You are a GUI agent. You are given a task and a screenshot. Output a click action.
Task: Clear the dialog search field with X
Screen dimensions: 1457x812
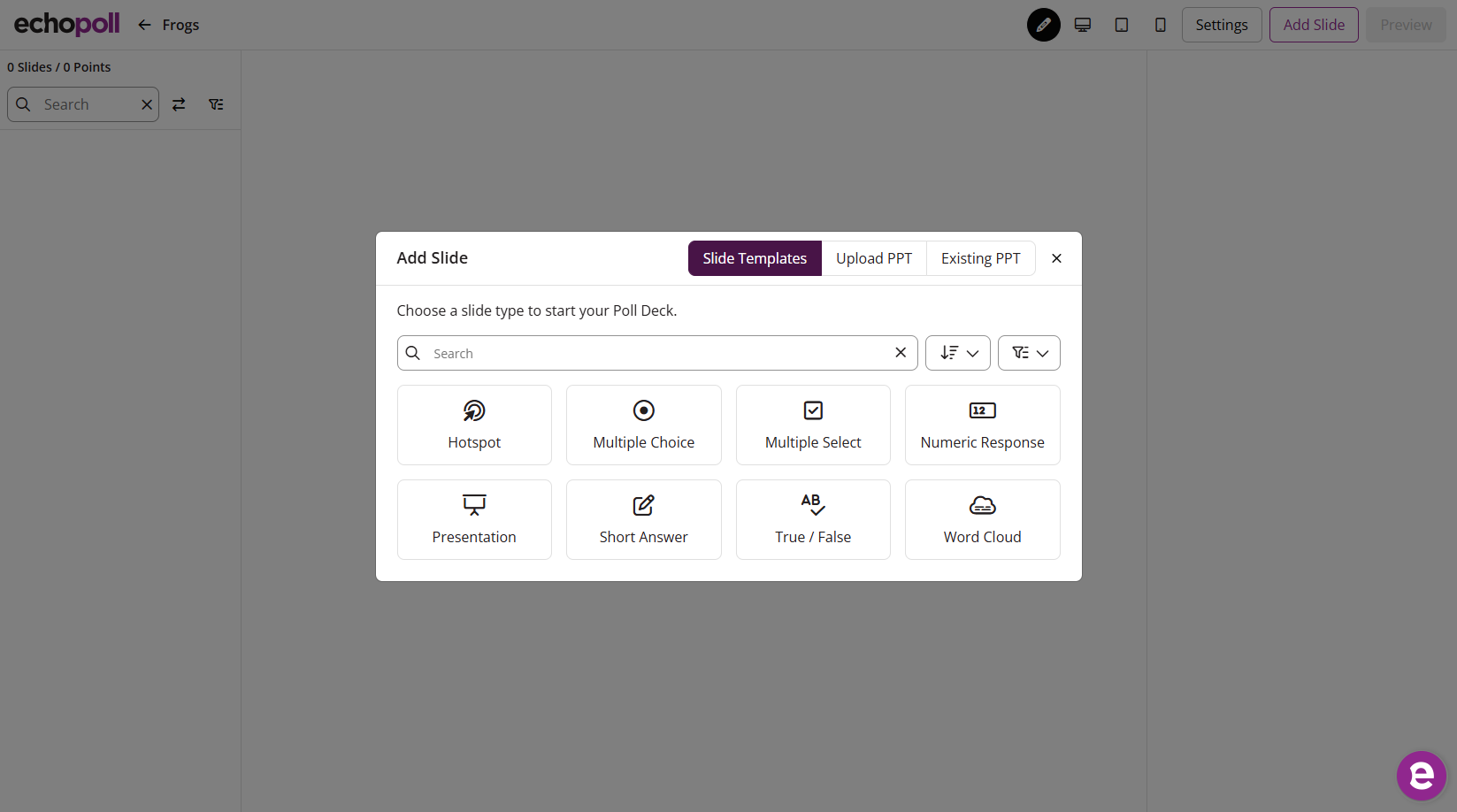[900, 353]
